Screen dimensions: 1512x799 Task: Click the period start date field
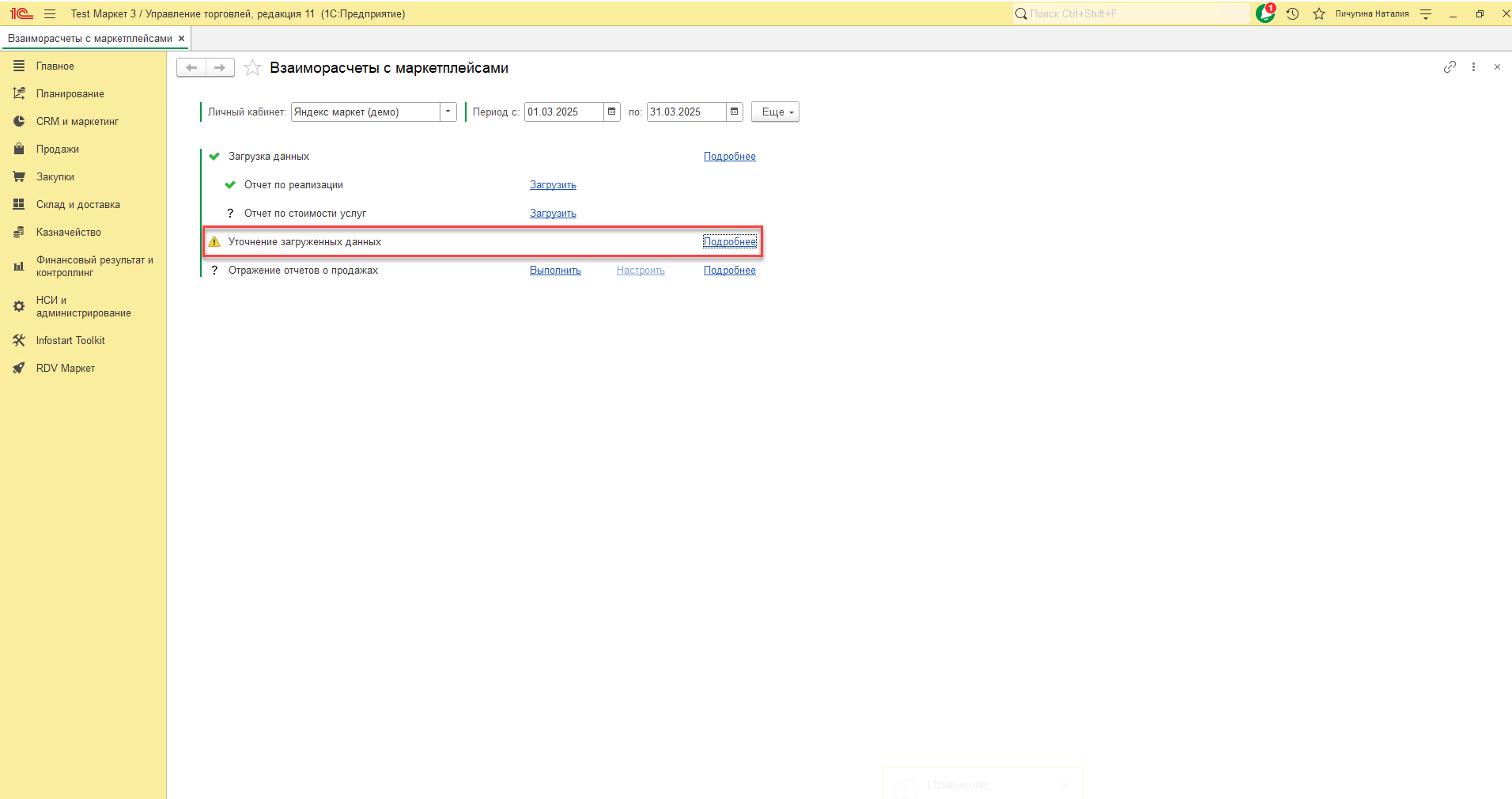tap(565, 112)
